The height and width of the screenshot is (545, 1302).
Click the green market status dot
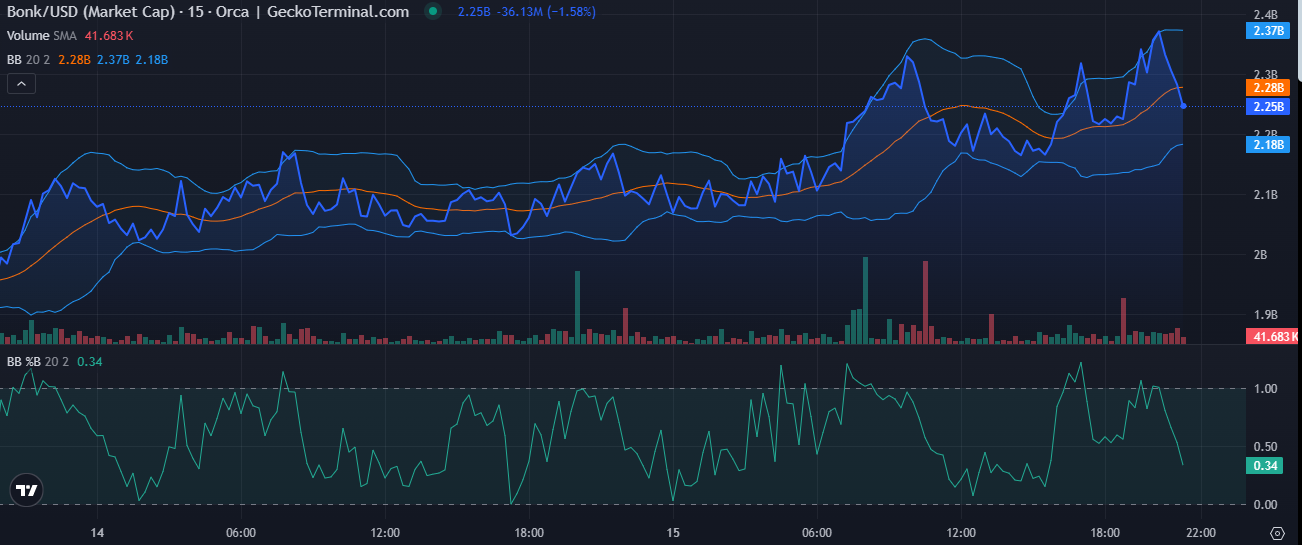432,12
